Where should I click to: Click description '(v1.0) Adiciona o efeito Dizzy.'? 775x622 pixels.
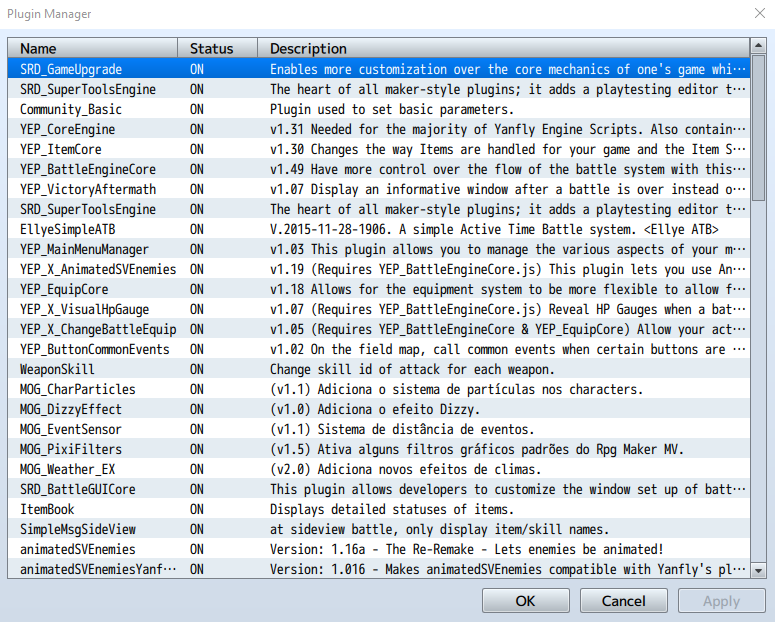pyautogui.click(x=375, y=409)
